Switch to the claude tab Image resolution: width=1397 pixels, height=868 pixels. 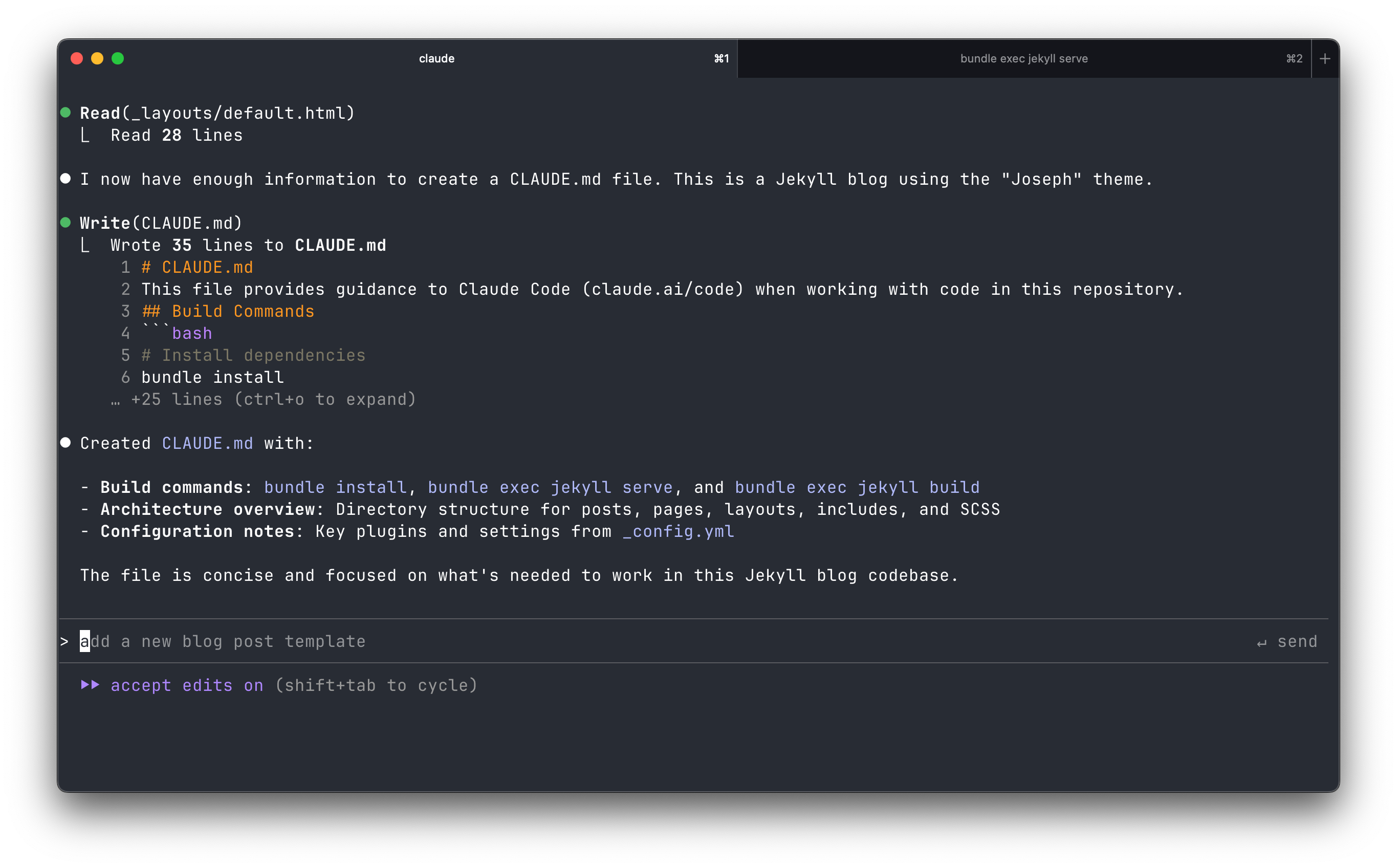pyautogui.click(x=436, y=58)
